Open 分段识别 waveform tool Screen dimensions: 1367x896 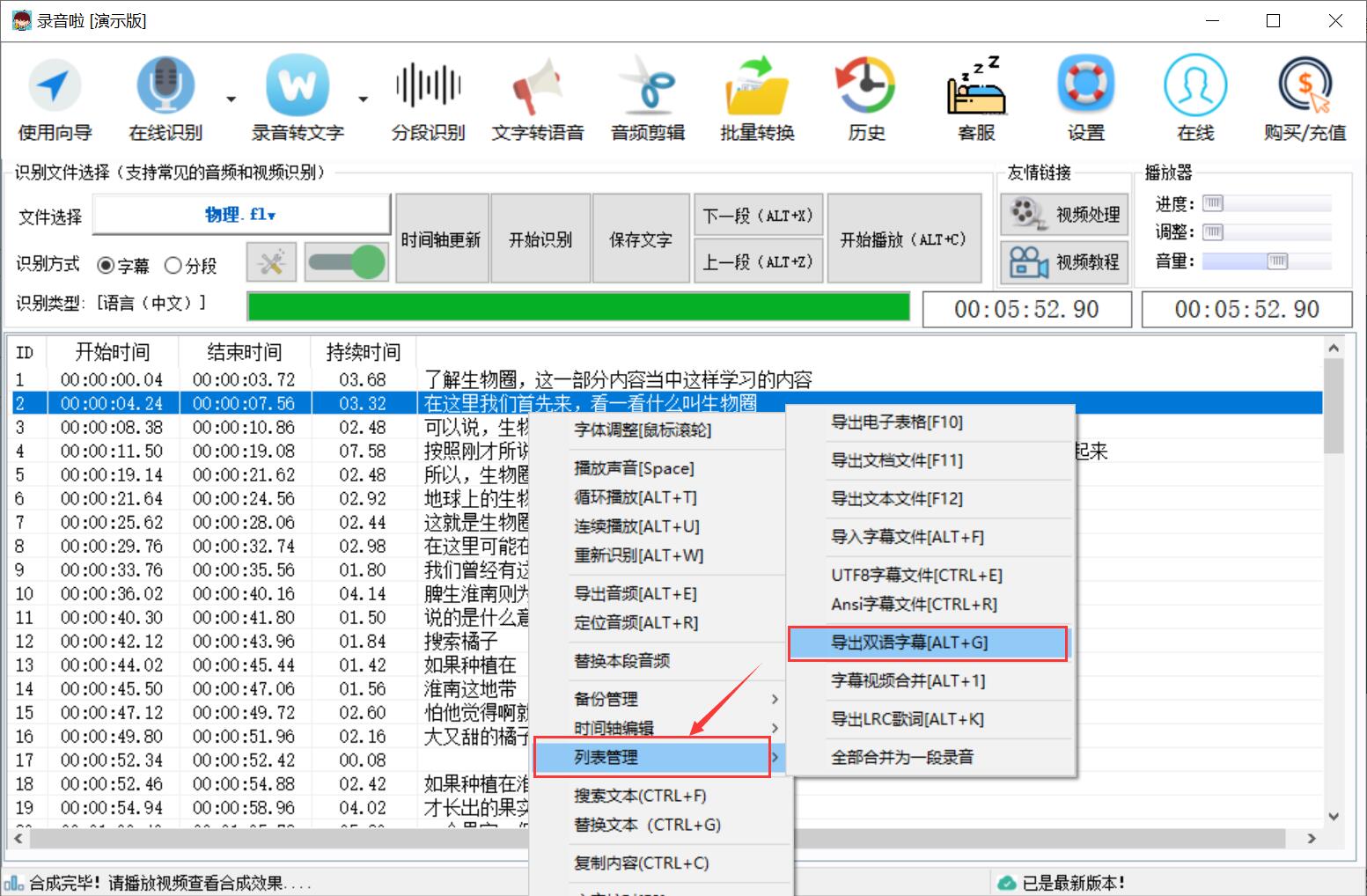428,99
